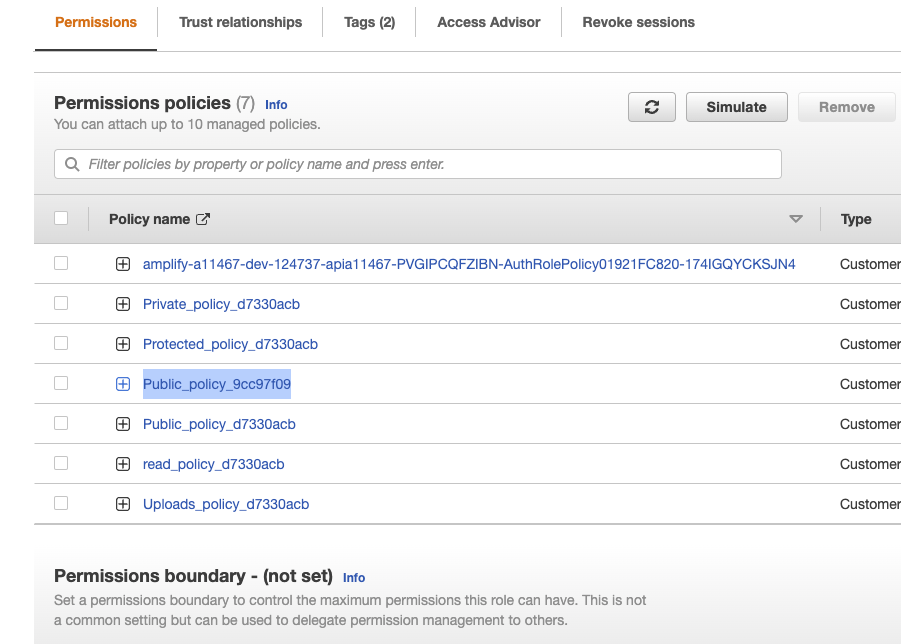This screenshot has height=644, width=901.
Task: Click plus icon beside Uploads_policy_d7330acb
Action: [123, 504]
